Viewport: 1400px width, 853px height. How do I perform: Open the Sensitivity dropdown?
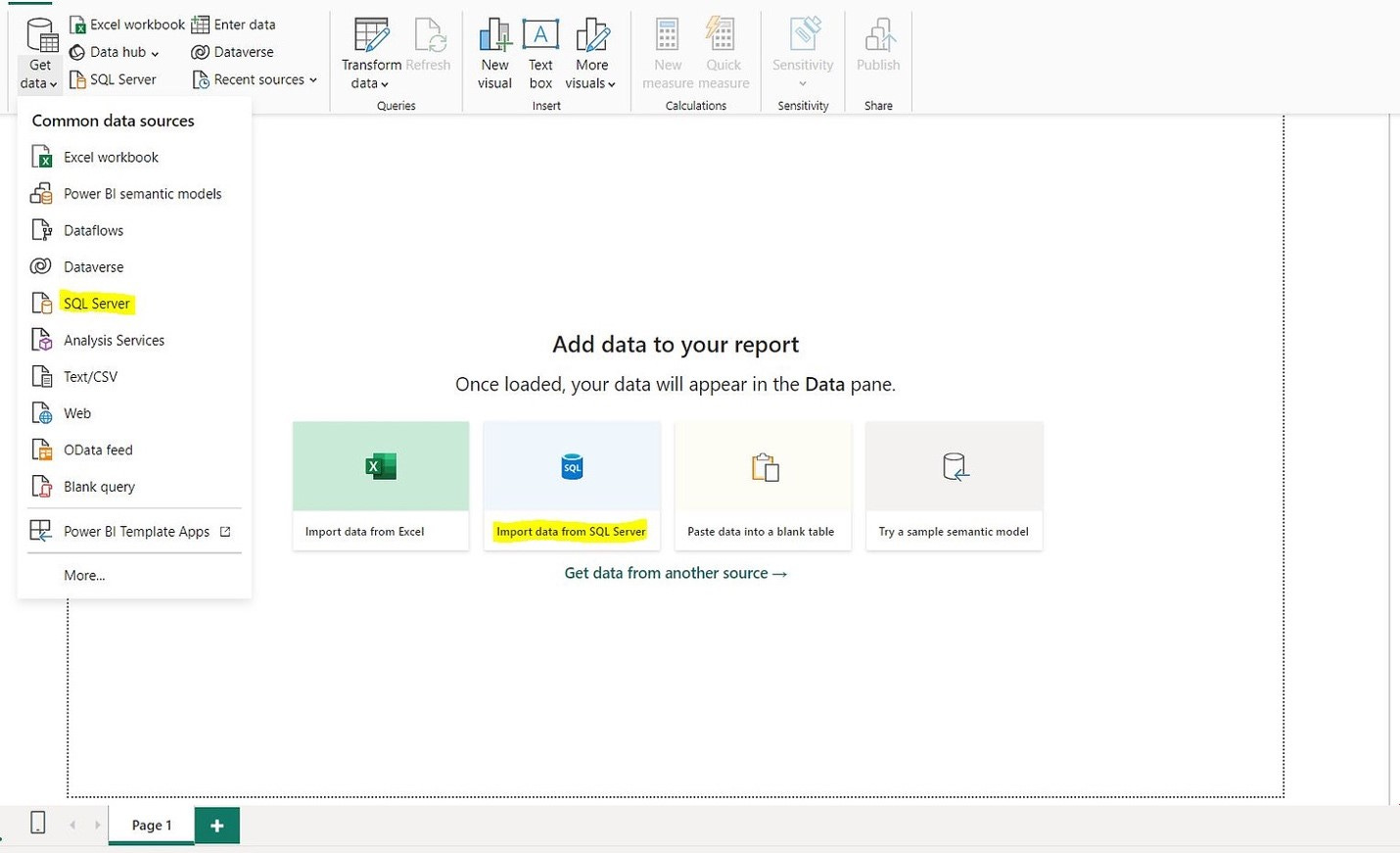pyautogui.click(x=803, y=55)
